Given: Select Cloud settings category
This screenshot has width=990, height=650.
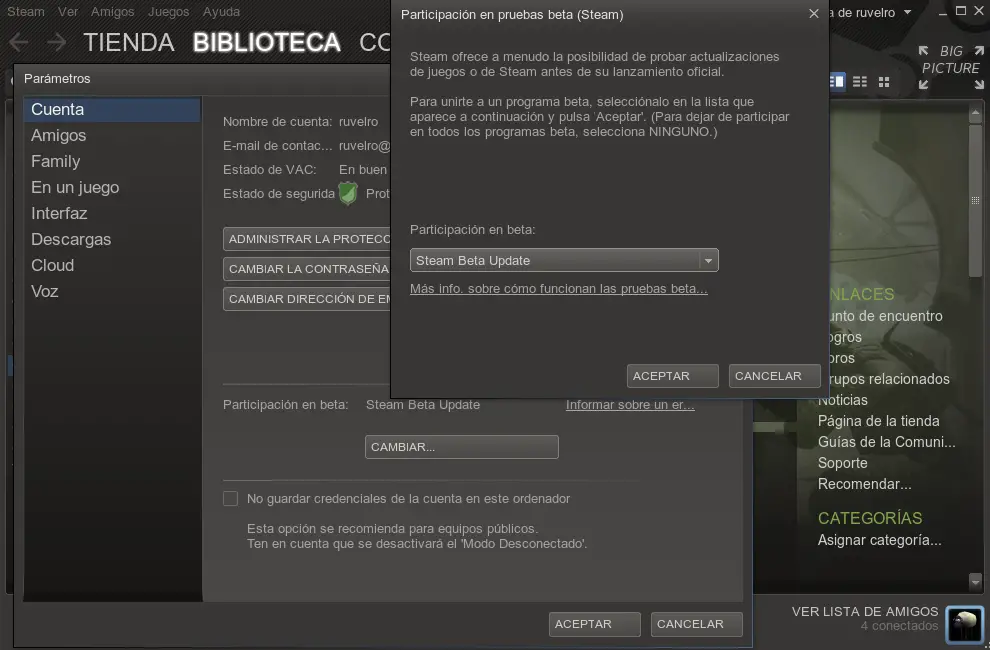Looking at the screenshot, I should [112, 265].
